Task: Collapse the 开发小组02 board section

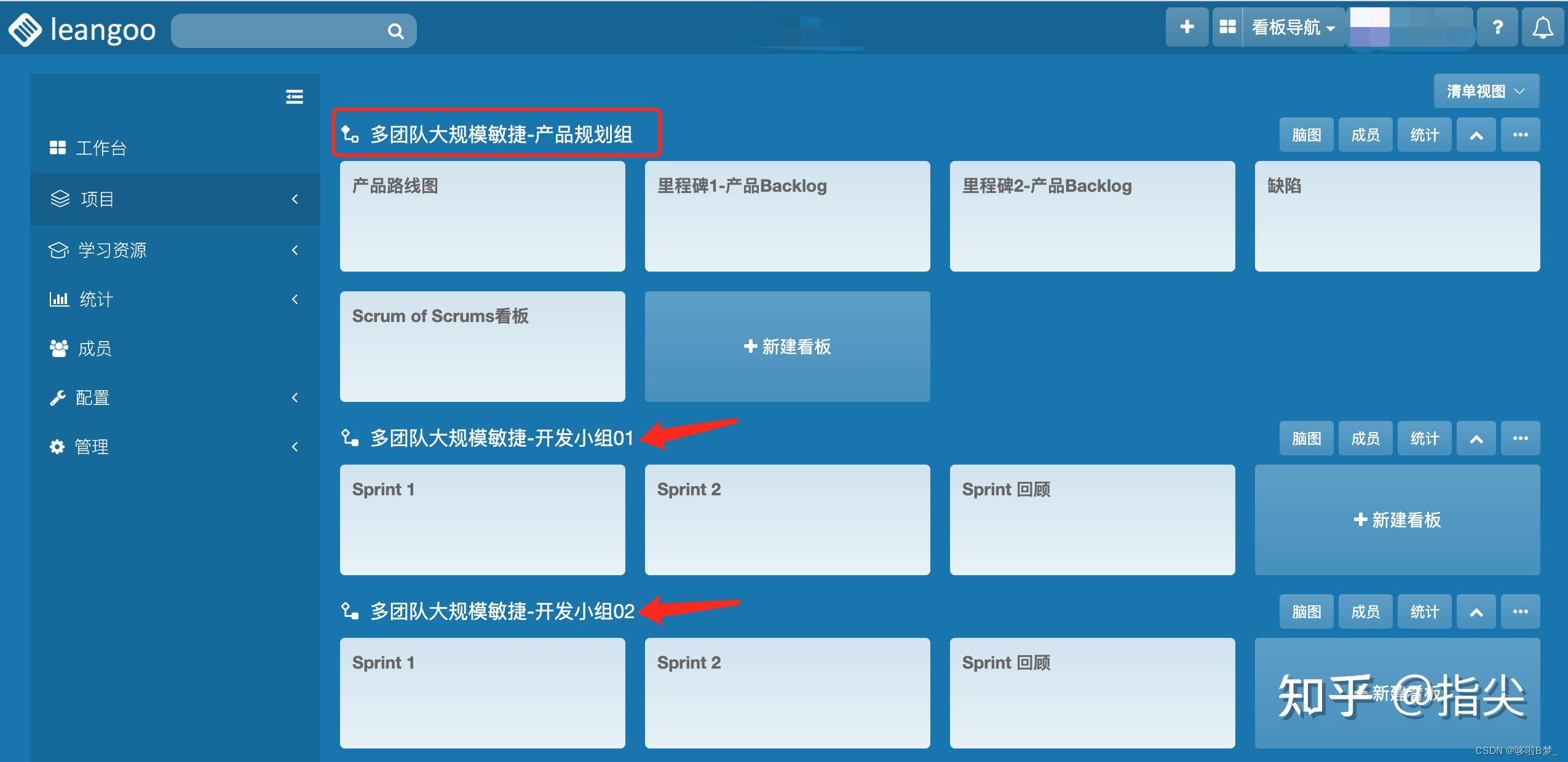Action: click(1475, 611)
